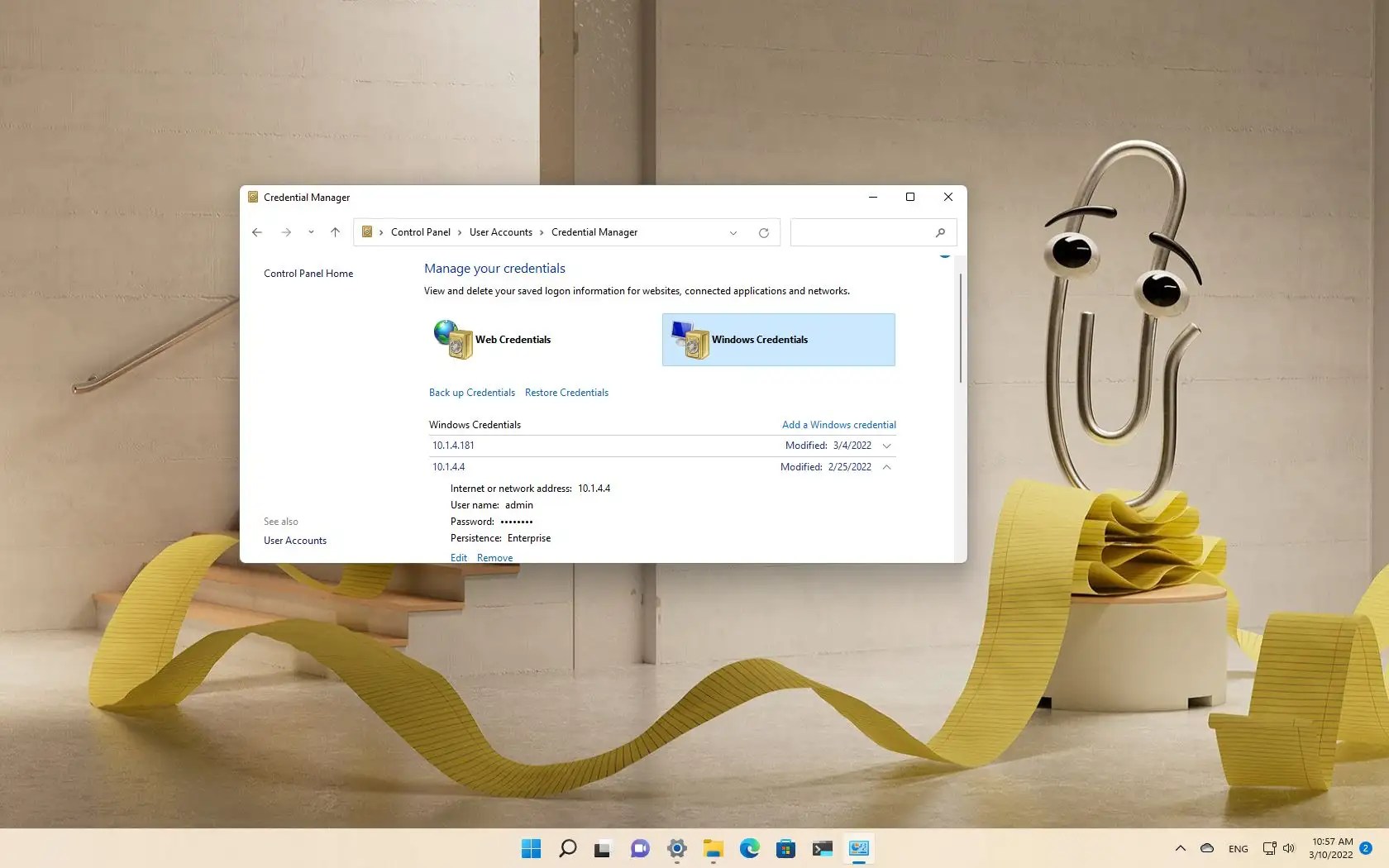Open Microsoft Store from the taskbar
Image resolution: width=1389 pixels, height=868 pixels.
pos(785,848)
